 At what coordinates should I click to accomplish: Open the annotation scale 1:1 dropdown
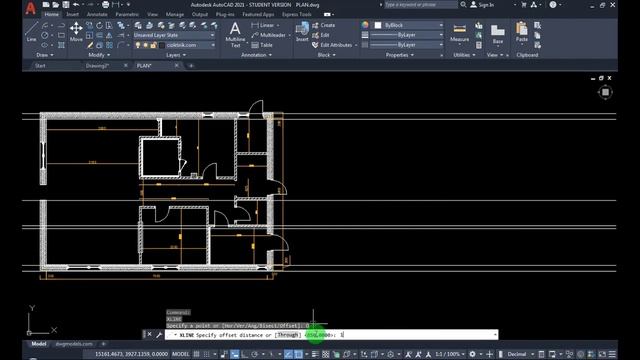pos(450,354)
